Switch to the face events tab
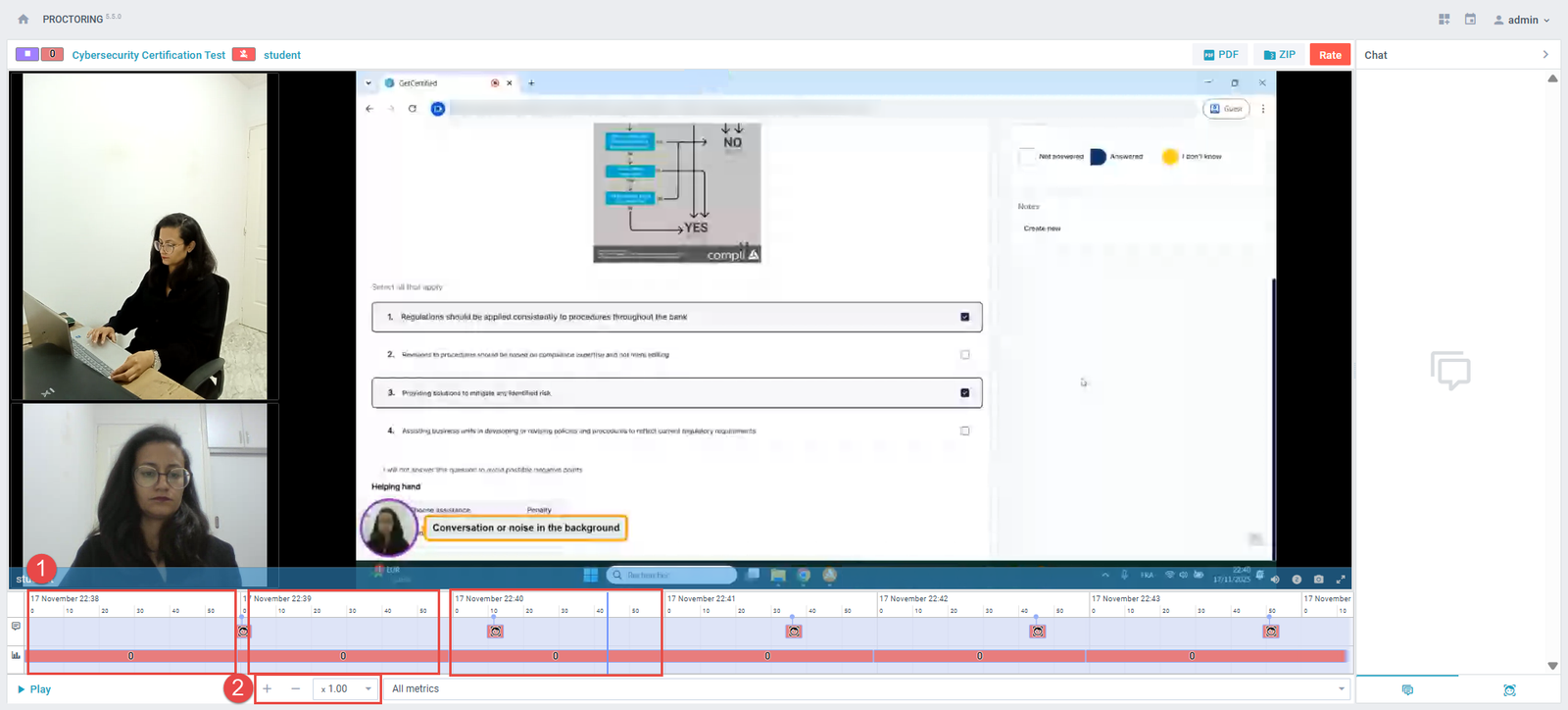Viewport: 1568px width, 710px height. coord(1509,690)
